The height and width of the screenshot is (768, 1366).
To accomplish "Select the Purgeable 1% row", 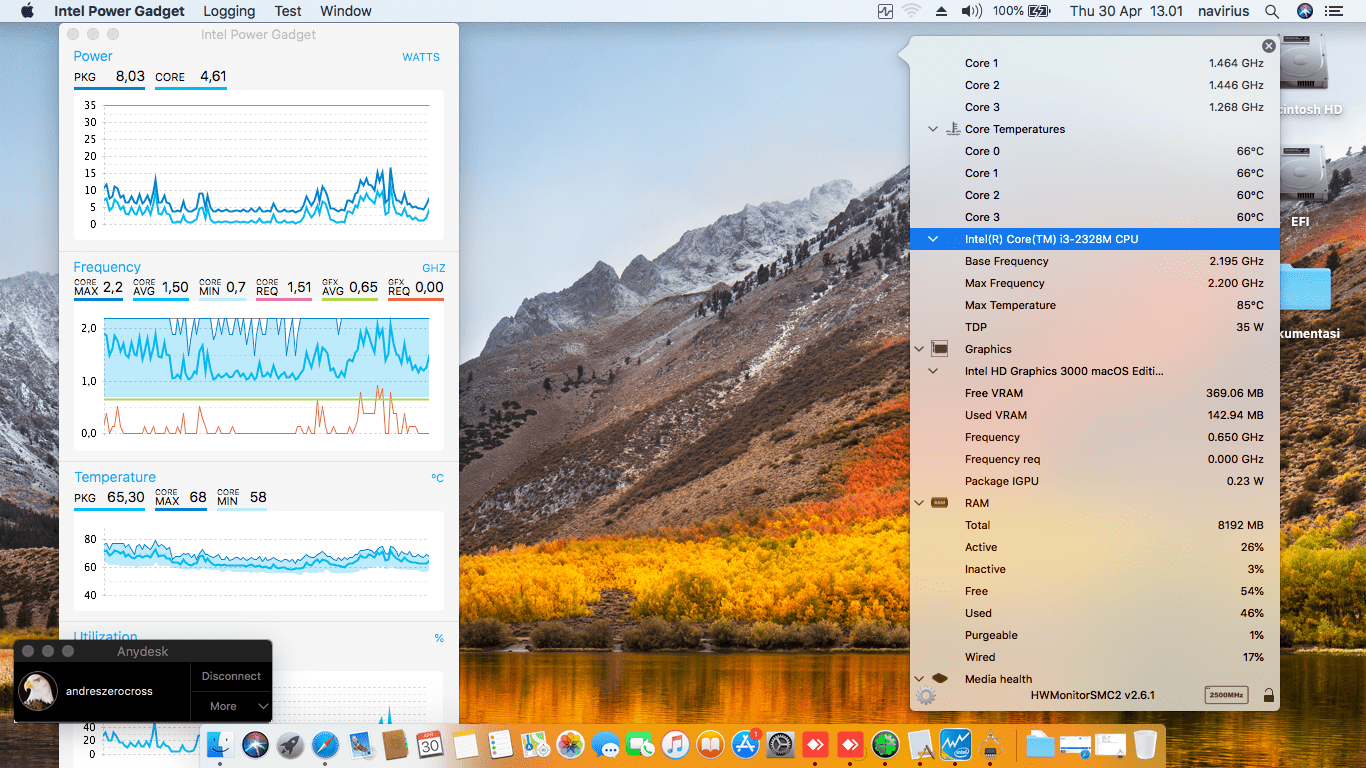I will pos(1095,635).
